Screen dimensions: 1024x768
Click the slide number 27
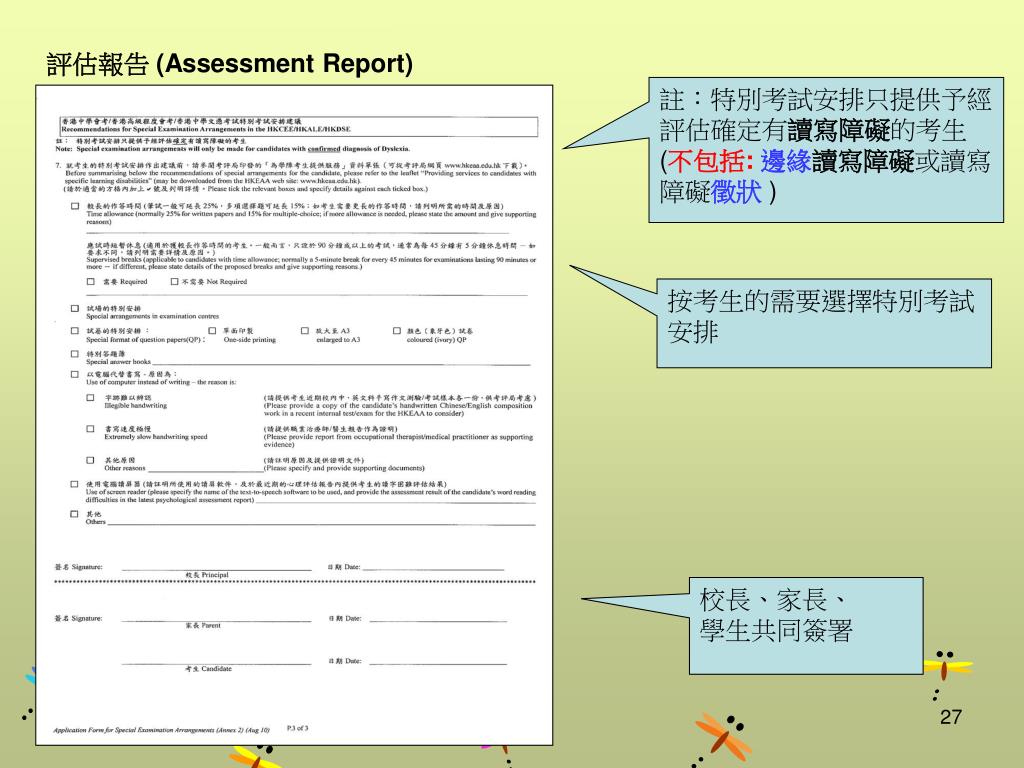[x=951, y=717]
